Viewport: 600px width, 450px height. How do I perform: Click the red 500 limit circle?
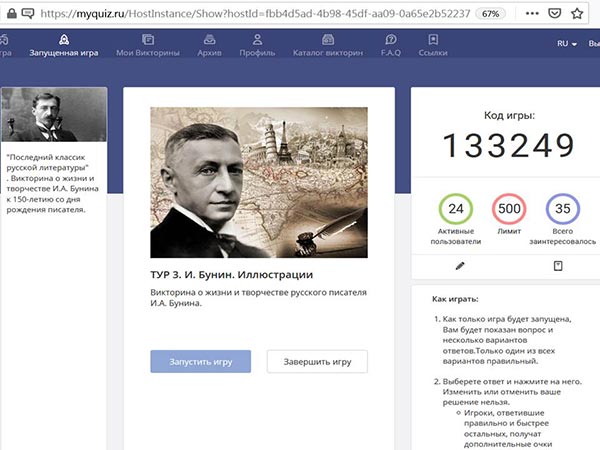point(509,209)
